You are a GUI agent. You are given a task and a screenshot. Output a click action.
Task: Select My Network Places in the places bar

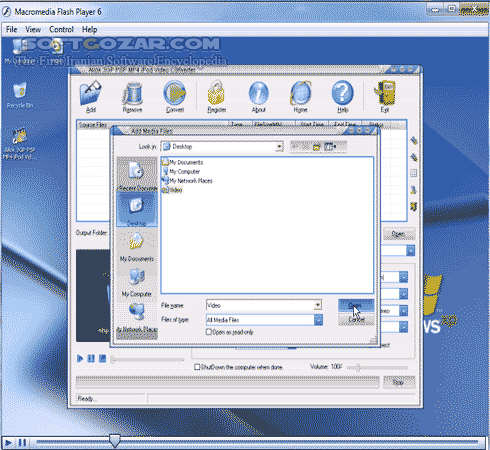tap(137, 317)
